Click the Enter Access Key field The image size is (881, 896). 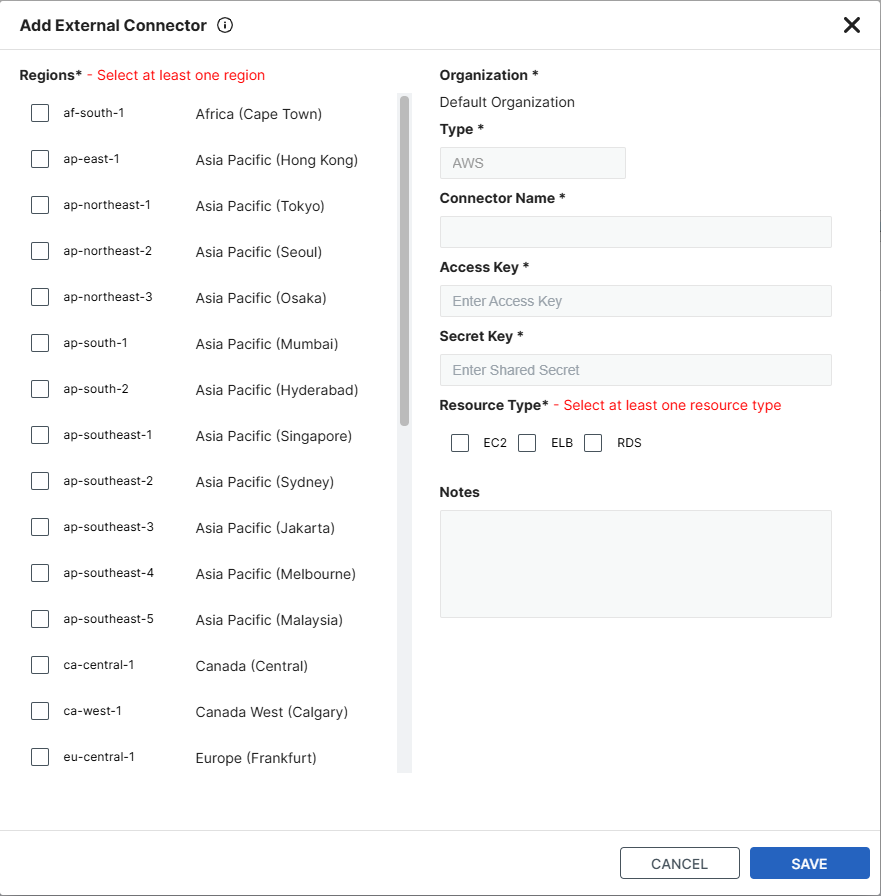pyautogui.click(x=635, y=301)
